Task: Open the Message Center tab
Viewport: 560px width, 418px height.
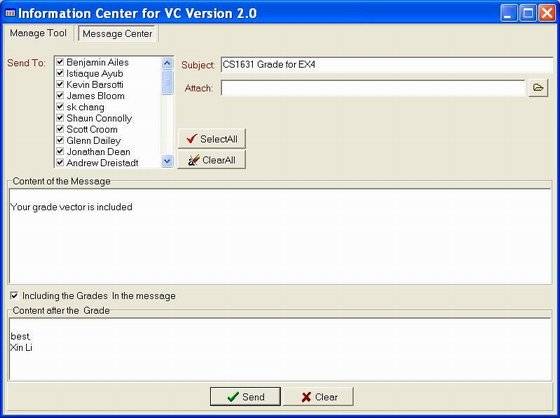Action: [118, 34]
